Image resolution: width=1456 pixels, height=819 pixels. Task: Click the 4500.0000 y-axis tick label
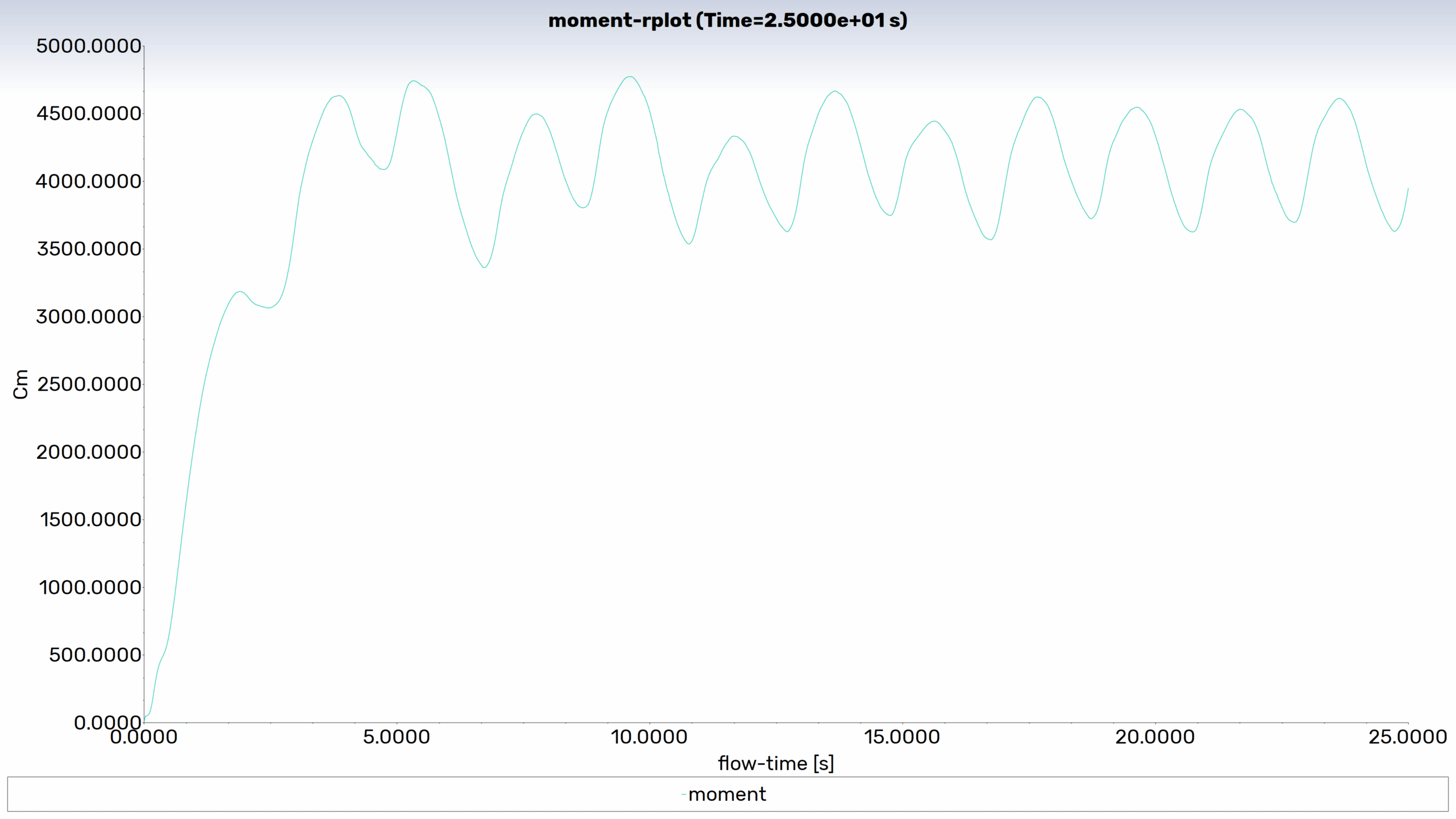89,114
